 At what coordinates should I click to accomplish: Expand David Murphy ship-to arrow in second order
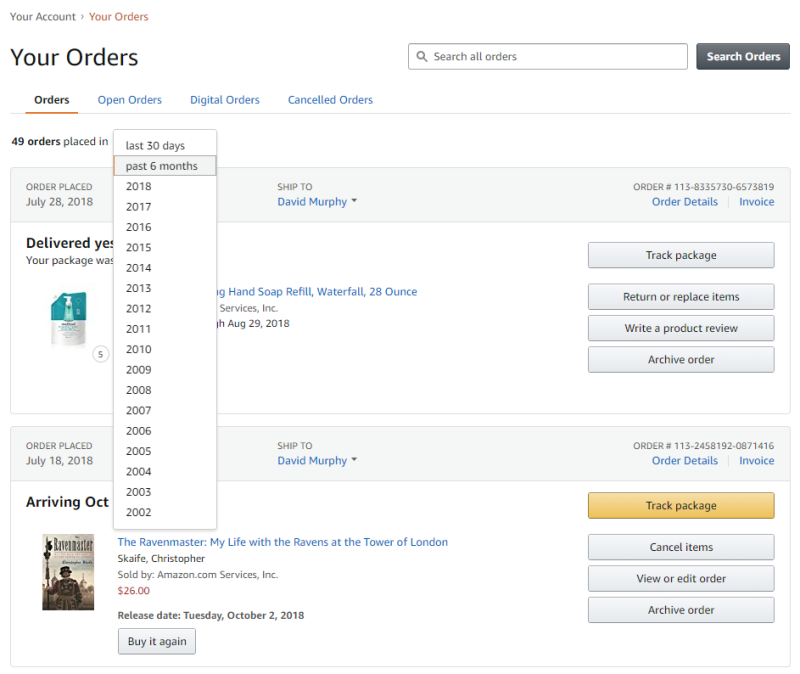[354, 461]
